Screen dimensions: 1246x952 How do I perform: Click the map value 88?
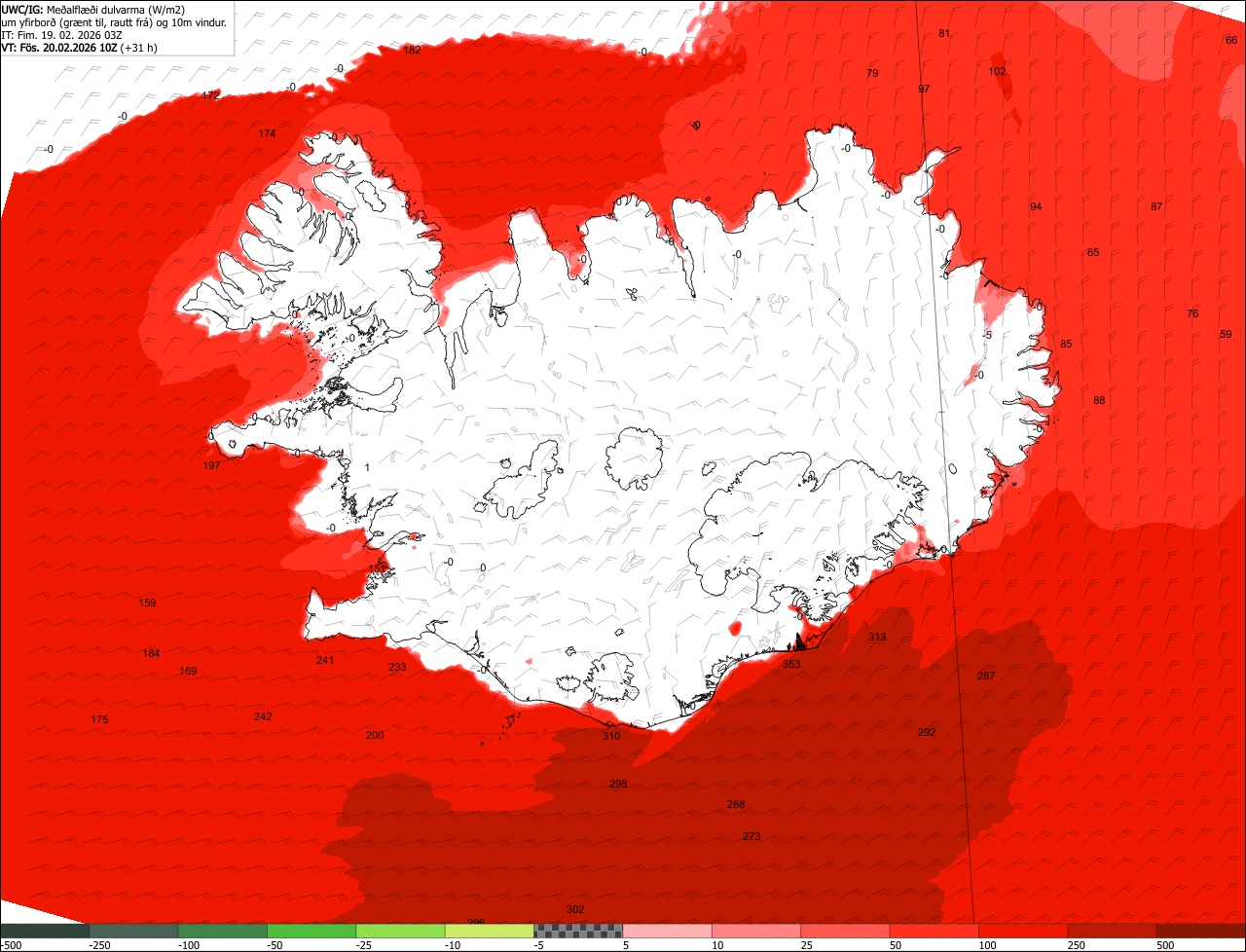[x=1099, y=400]
